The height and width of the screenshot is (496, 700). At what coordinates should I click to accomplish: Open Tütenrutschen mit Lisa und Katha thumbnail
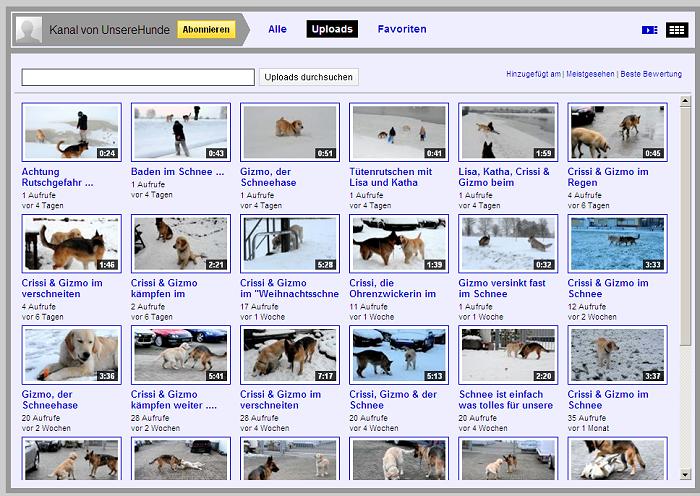pyautogui.click(x=399, y=132)
